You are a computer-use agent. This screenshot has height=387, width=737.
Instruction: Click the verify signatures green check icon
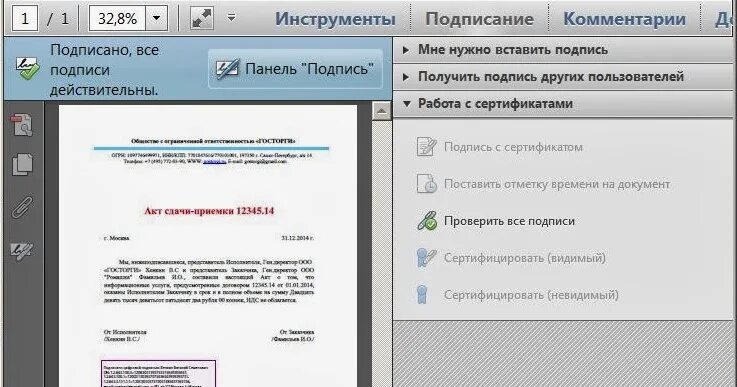(x=426, y=221)
